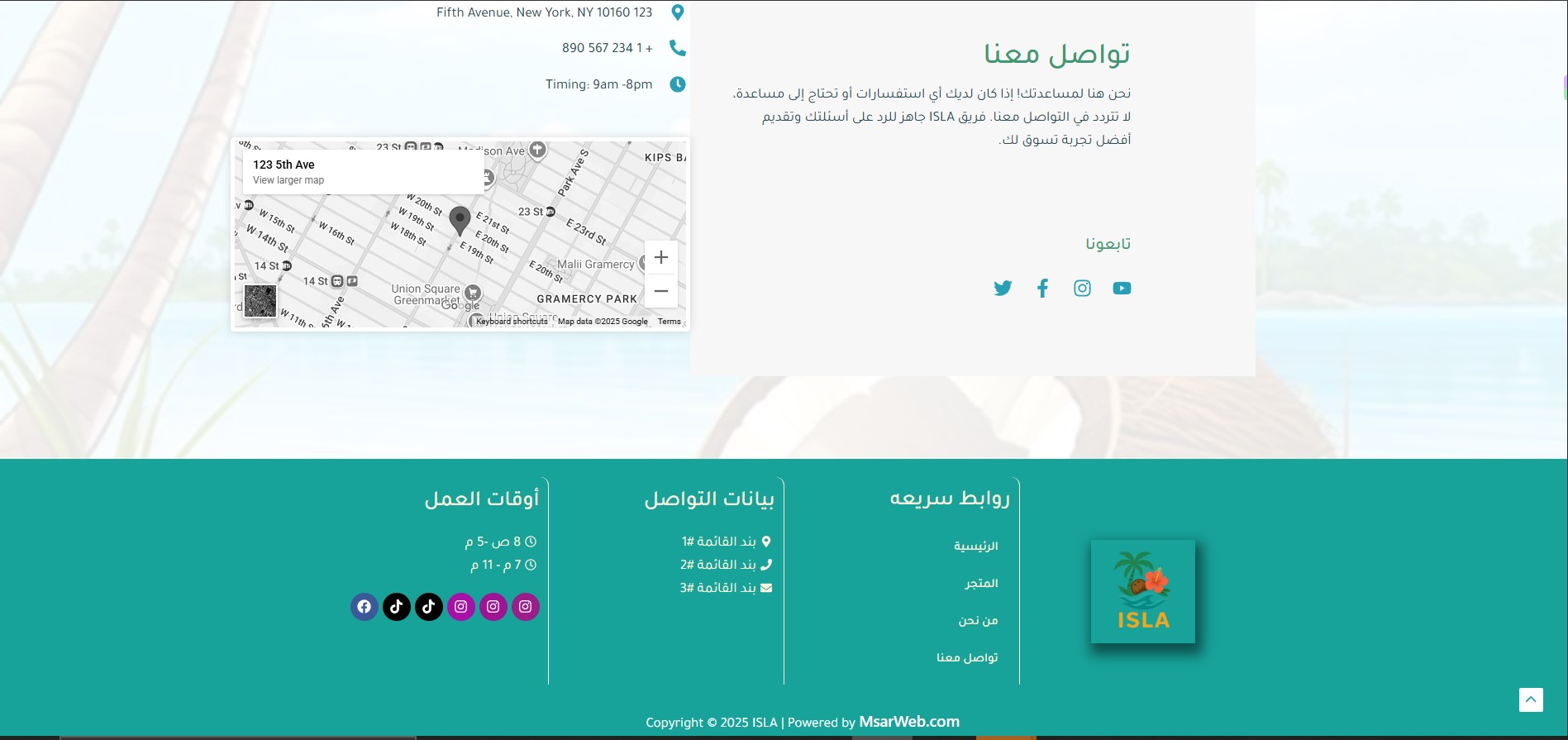The width and height of the screenshot is (1568, 740).
Task: Select تواصل معنا in footer quick links
Action: tap(967, 658)
